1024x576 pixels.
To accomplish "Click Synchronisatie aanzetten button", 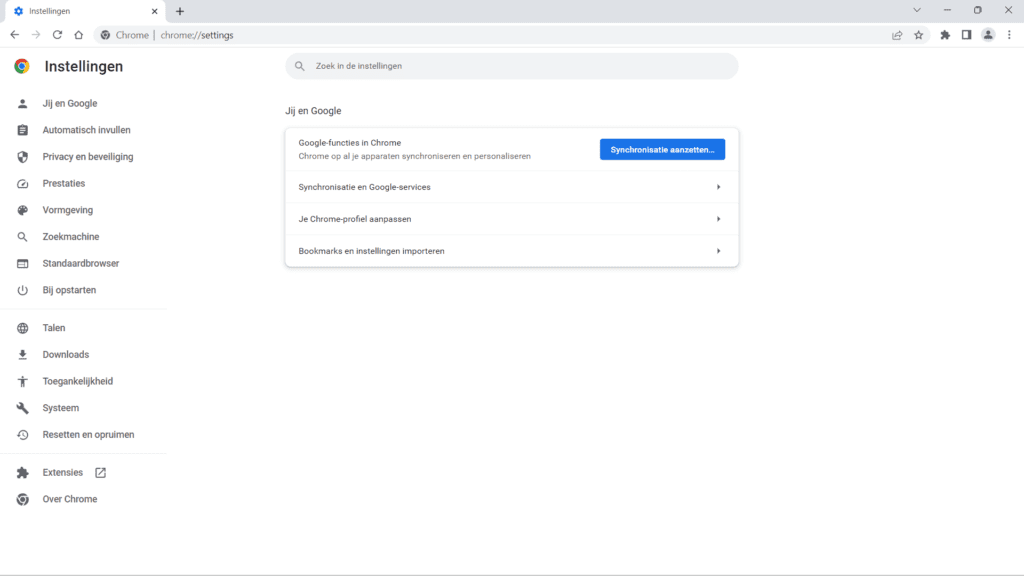I will [662, 150].
